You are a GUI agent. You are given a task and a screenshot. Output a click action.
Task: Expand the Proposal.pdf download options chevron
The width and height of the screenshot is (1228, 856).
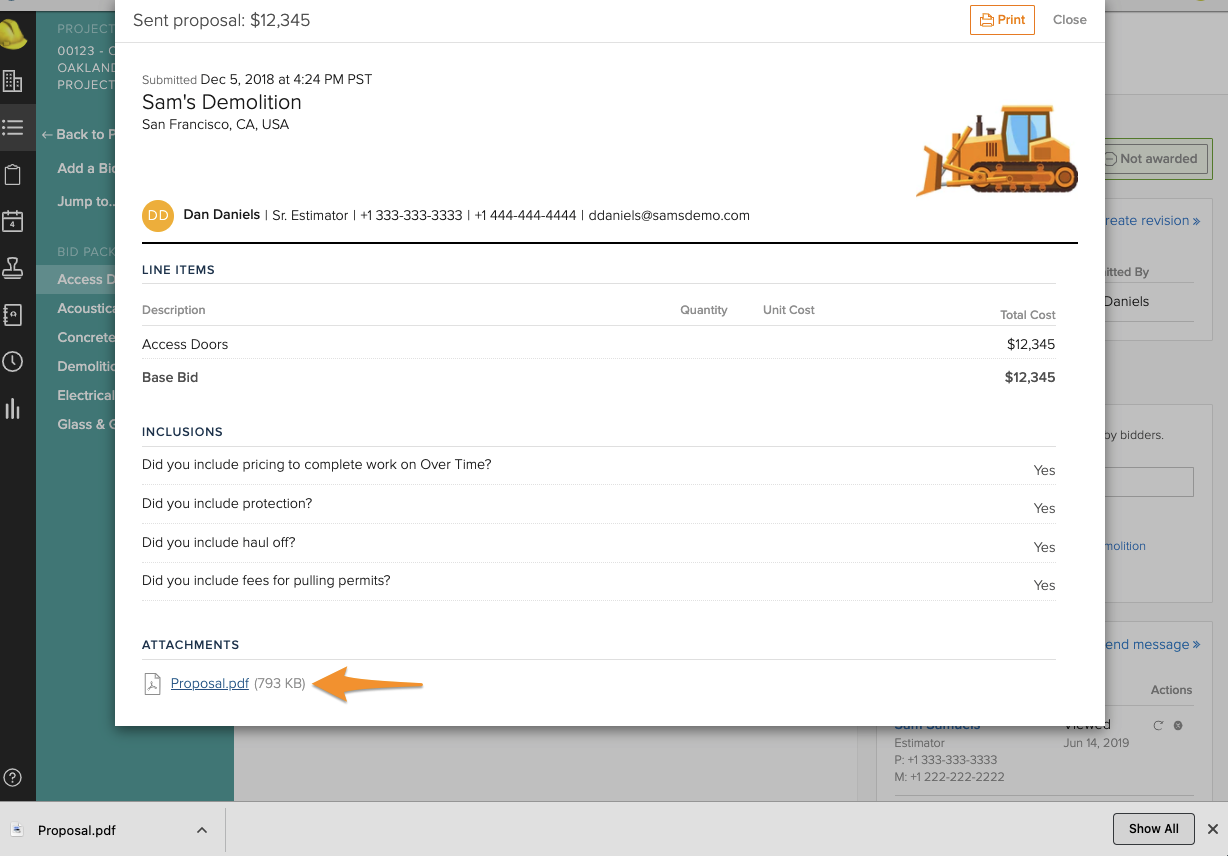click(202, 830)
